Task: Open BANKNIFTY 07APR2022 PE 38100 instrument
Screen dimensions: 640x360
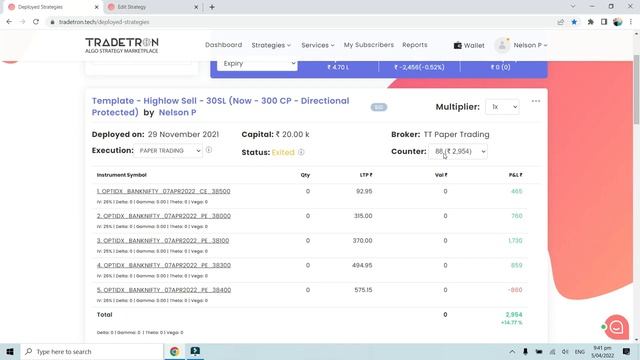Action: [x=163, y=241]
